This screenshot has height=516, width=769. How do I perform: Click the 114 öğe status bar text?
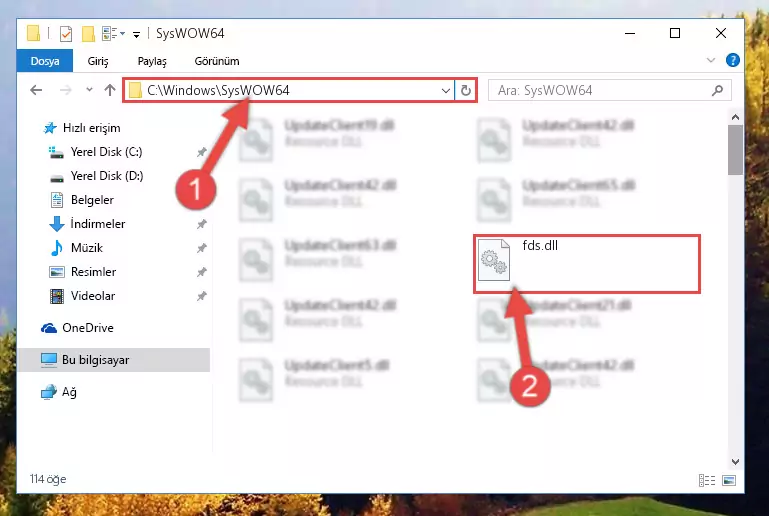(x=48, y=479)
